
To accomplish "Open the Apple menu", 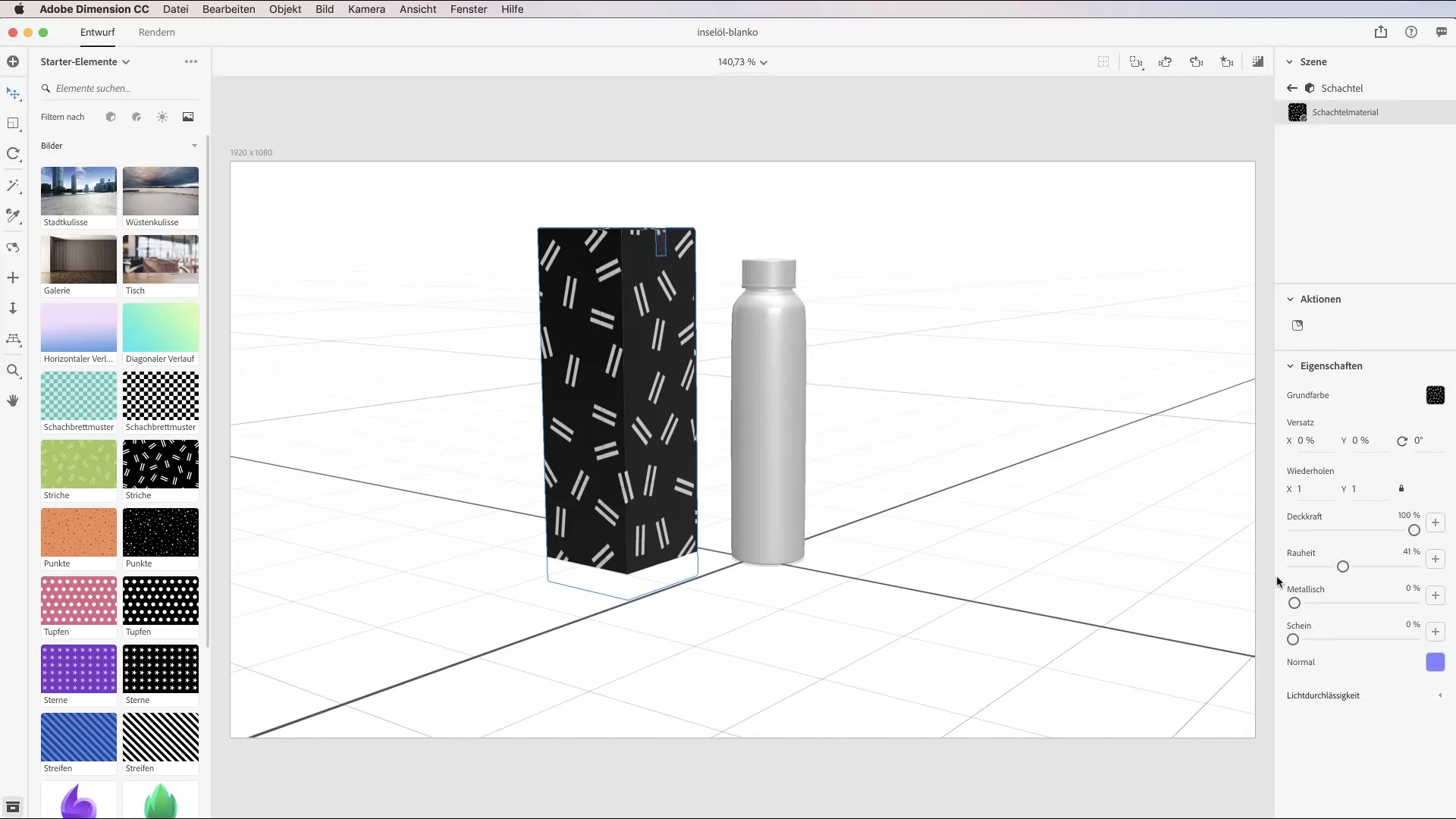I will 19,9.
